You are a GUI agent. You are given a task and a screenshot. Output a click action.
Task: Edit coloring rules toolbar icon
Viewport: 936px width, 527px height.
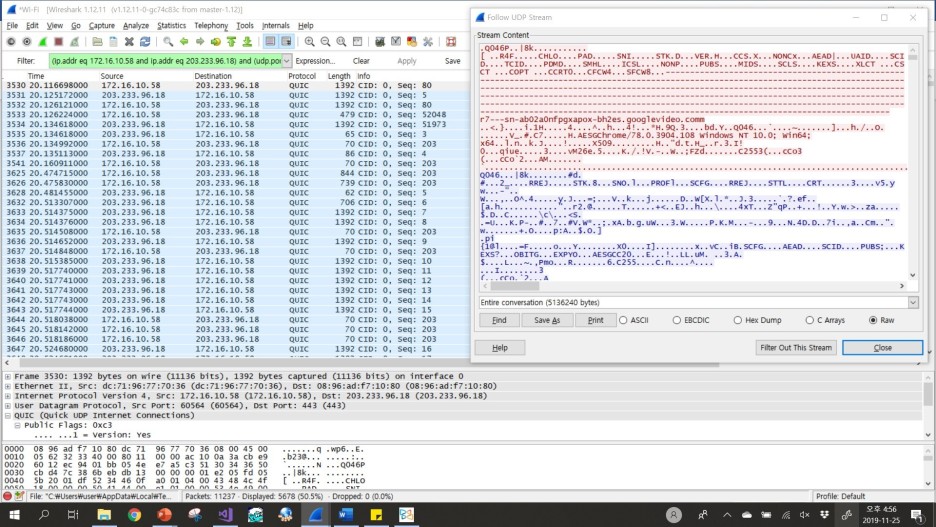(411, 42)
